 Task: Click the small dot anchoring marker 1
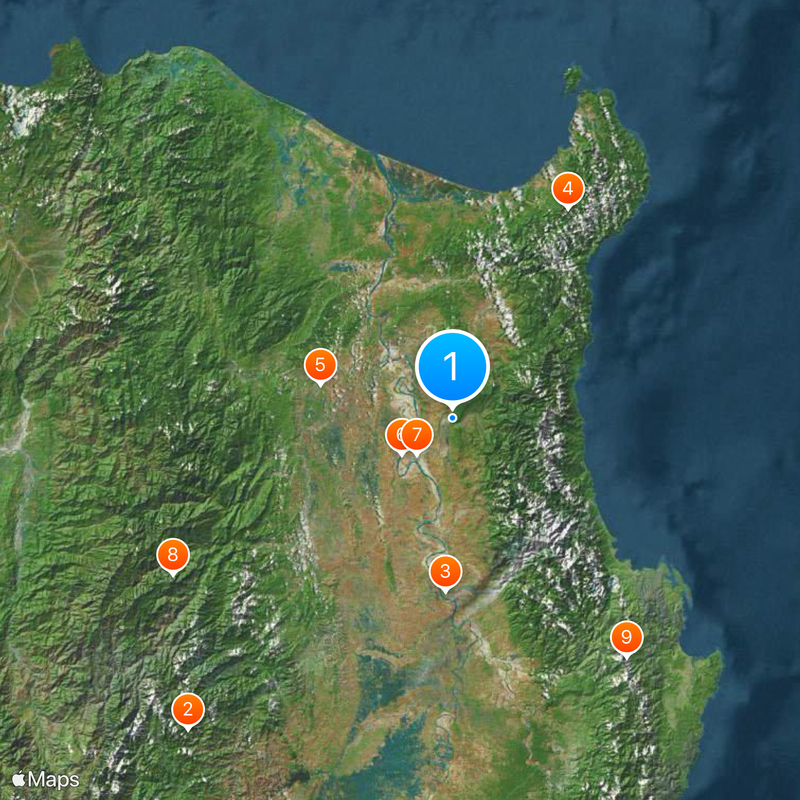coord(453,417)
